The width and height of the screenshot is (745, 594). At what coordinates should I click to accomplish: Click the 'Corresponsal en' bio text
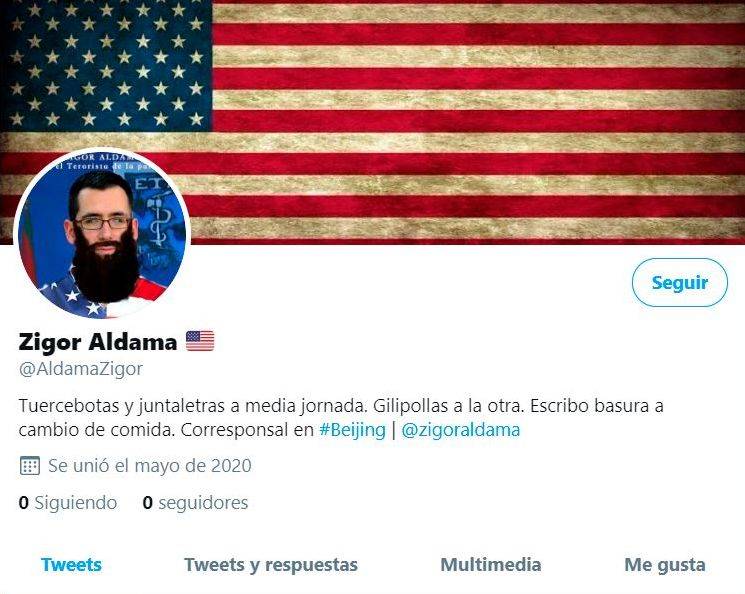click(x=247, y=430)
